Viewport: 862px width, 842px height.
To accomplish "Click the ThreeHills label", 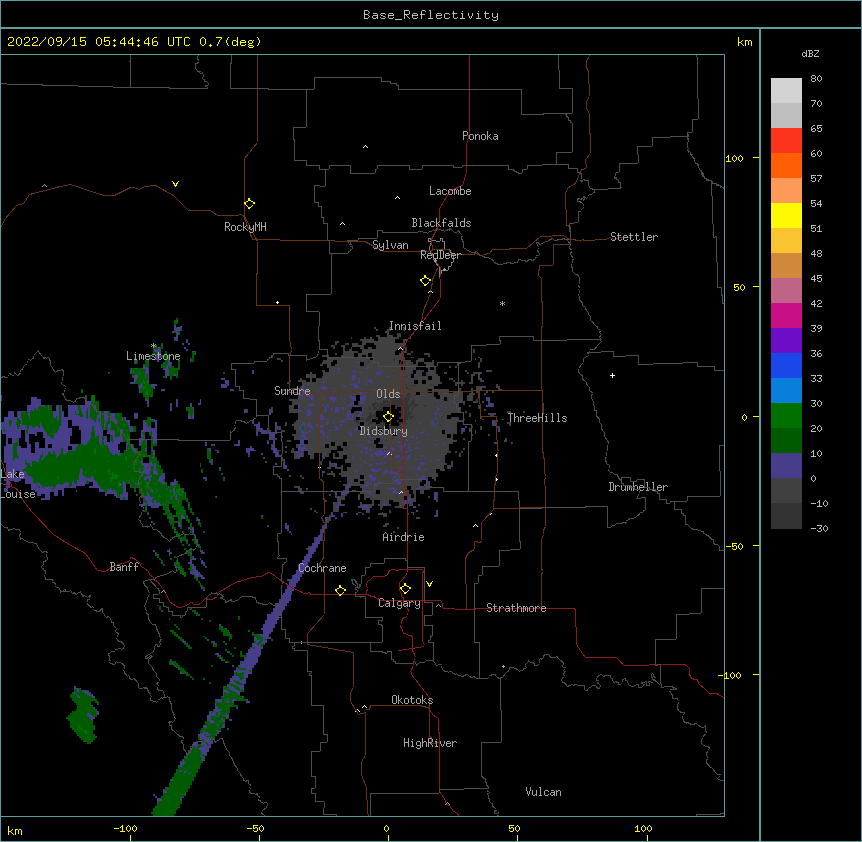I will pyautogui.click(x=537, y=418).
